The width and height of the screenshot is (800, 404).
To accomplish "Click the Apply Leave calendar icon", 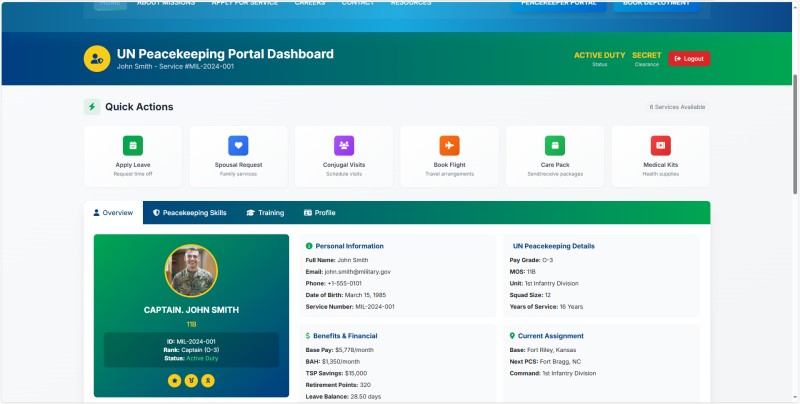I will click(x=133, y=145).
